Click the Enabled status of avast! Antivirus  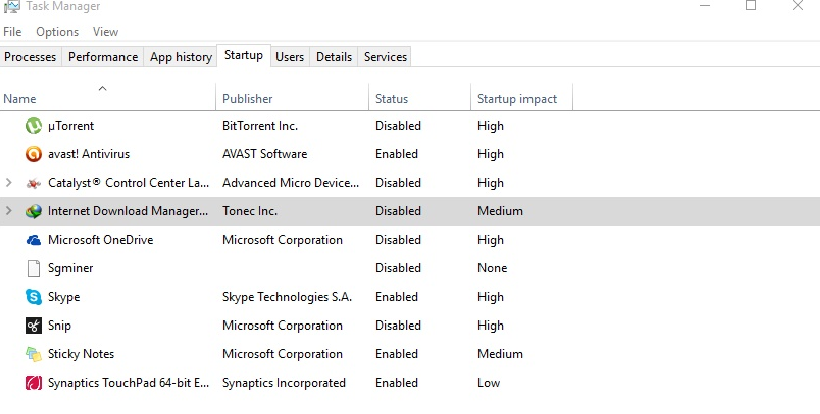pyautogui.click(x=396, y=154)
